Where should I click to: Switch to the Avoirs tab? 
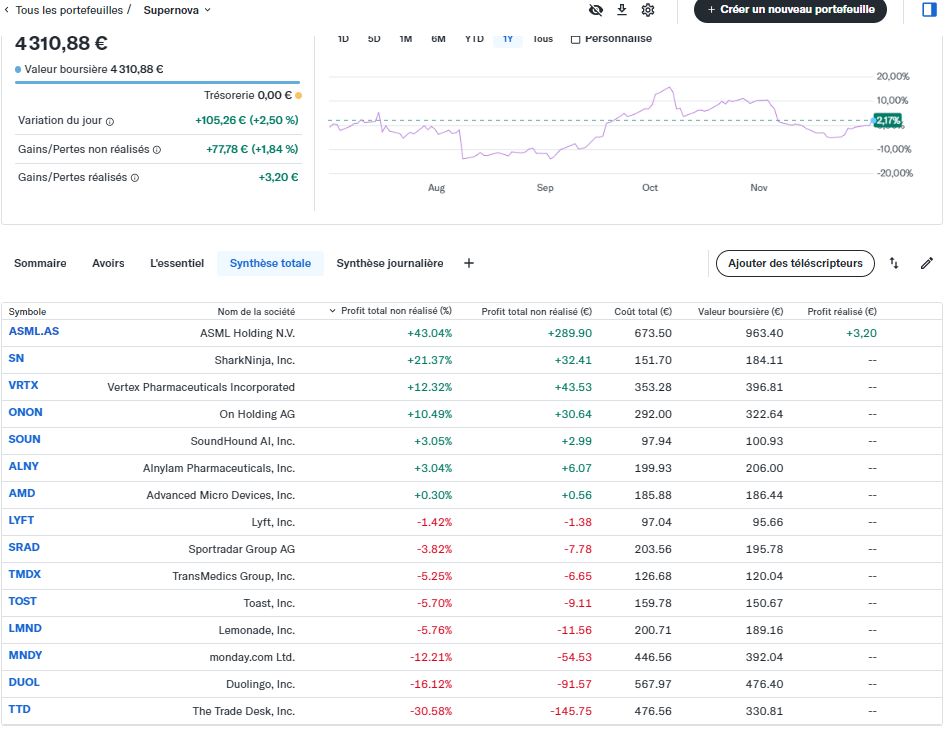point(108,263)
